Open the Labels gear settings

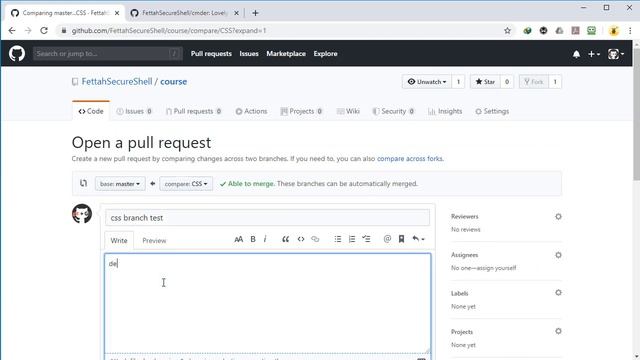(x=558, y=293)
